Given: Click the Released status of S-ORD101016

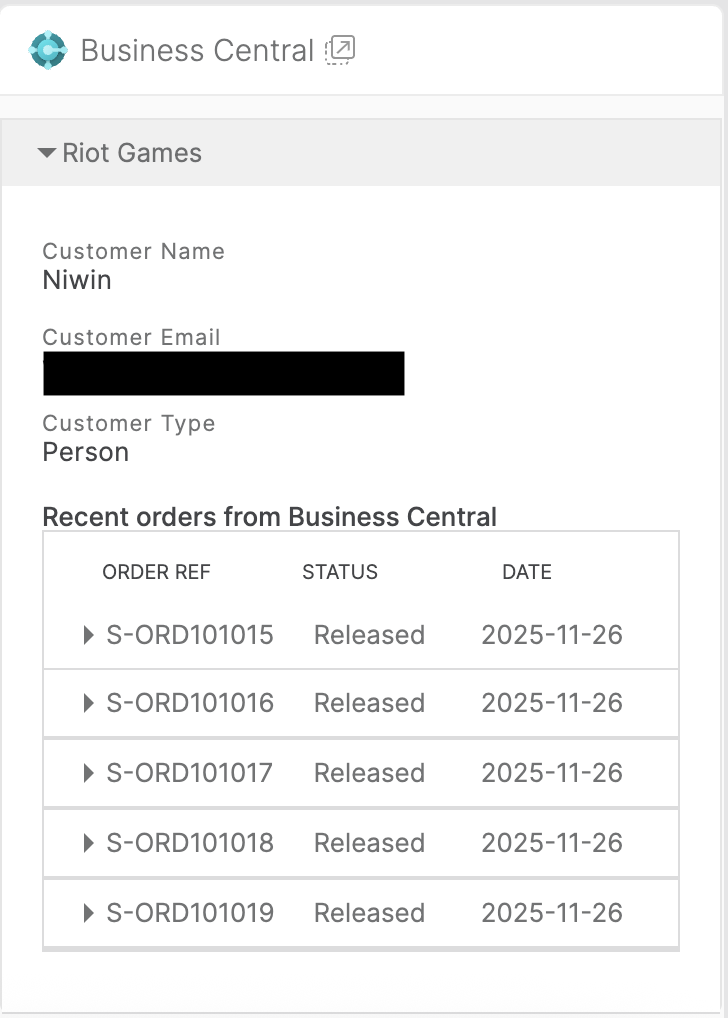Looking at the screenshot, I should [369, 703].
